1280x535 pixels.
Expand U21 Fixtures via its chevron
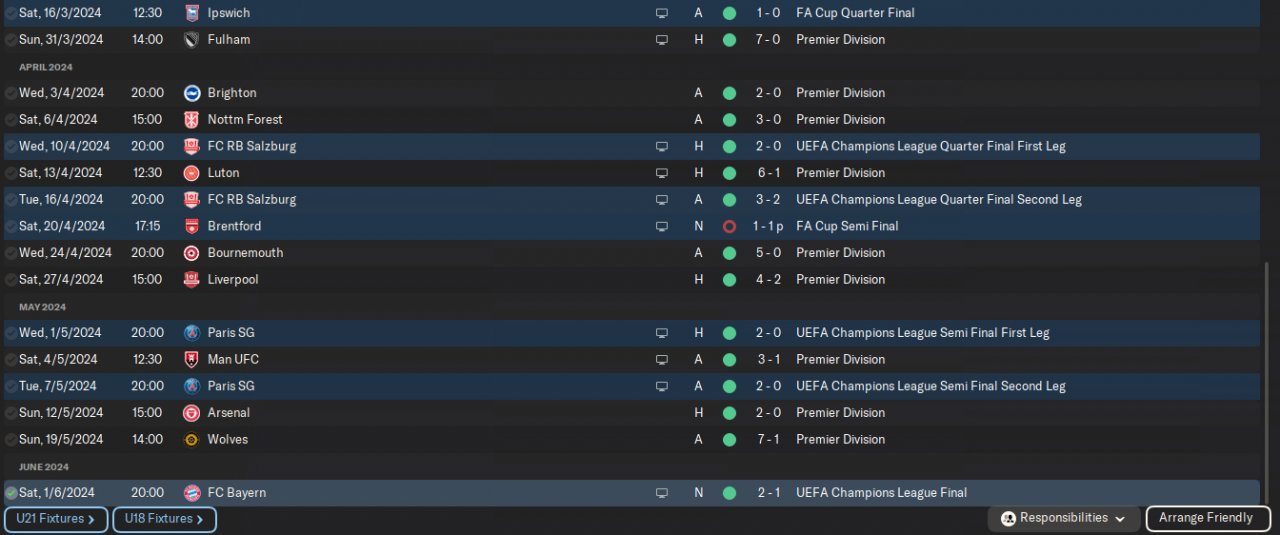(91, 520)
